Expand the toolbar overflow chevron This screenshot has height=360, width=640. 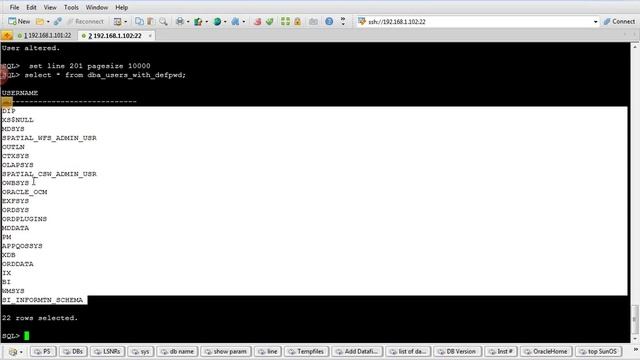click(343, 21)
